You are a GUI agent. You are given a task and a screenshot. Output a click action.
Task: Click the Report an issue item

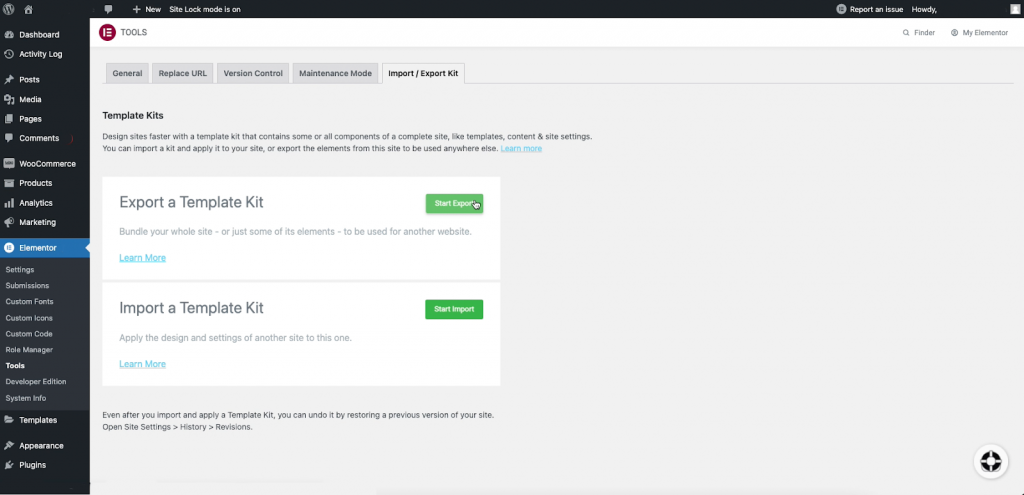coord(869,9)
